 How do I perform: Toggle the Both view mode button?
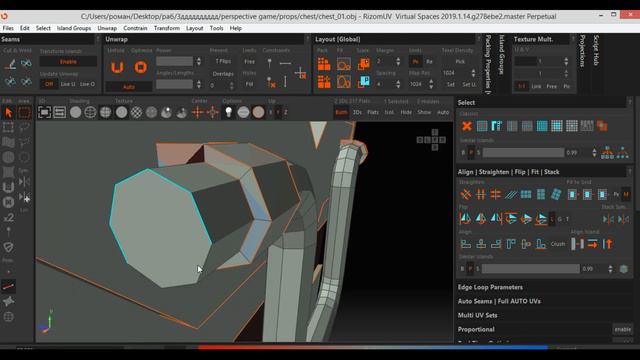pos(341,112)
